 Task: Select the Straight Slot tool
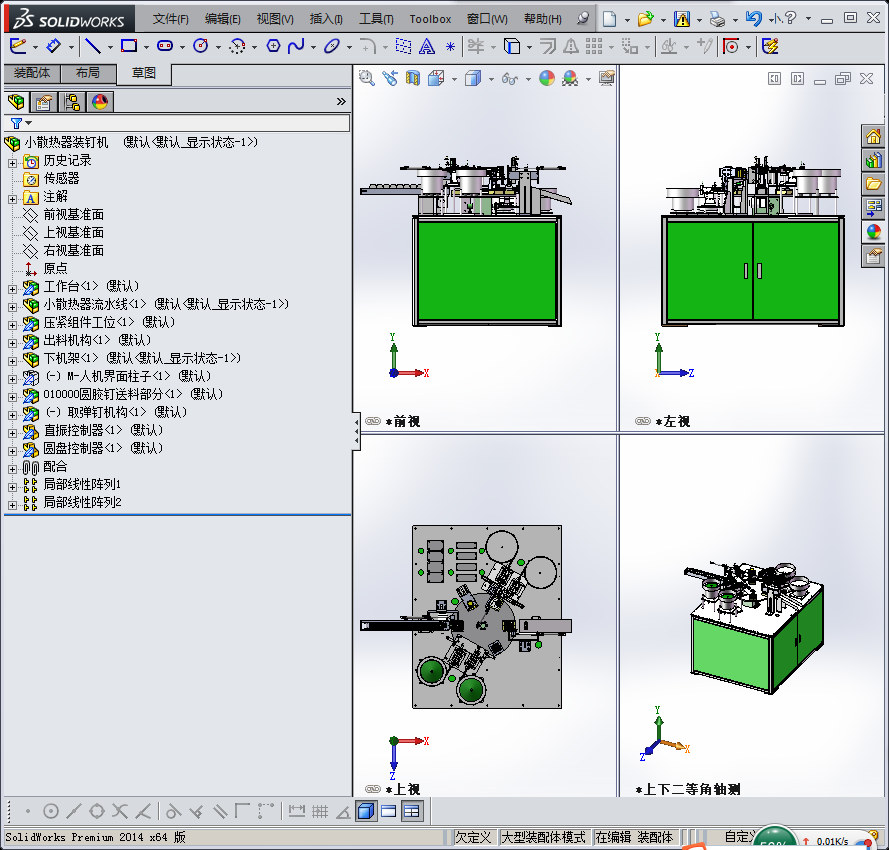pos(165,46)
